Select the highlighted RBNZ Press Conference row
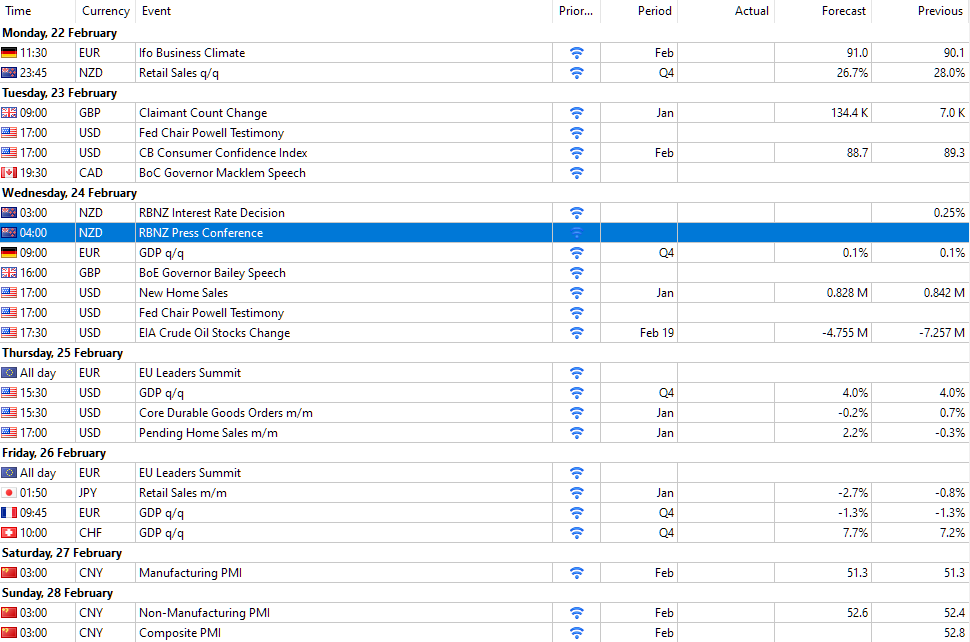Image resolution: width=970 pixels, height=642 pixels. (201, 233)
